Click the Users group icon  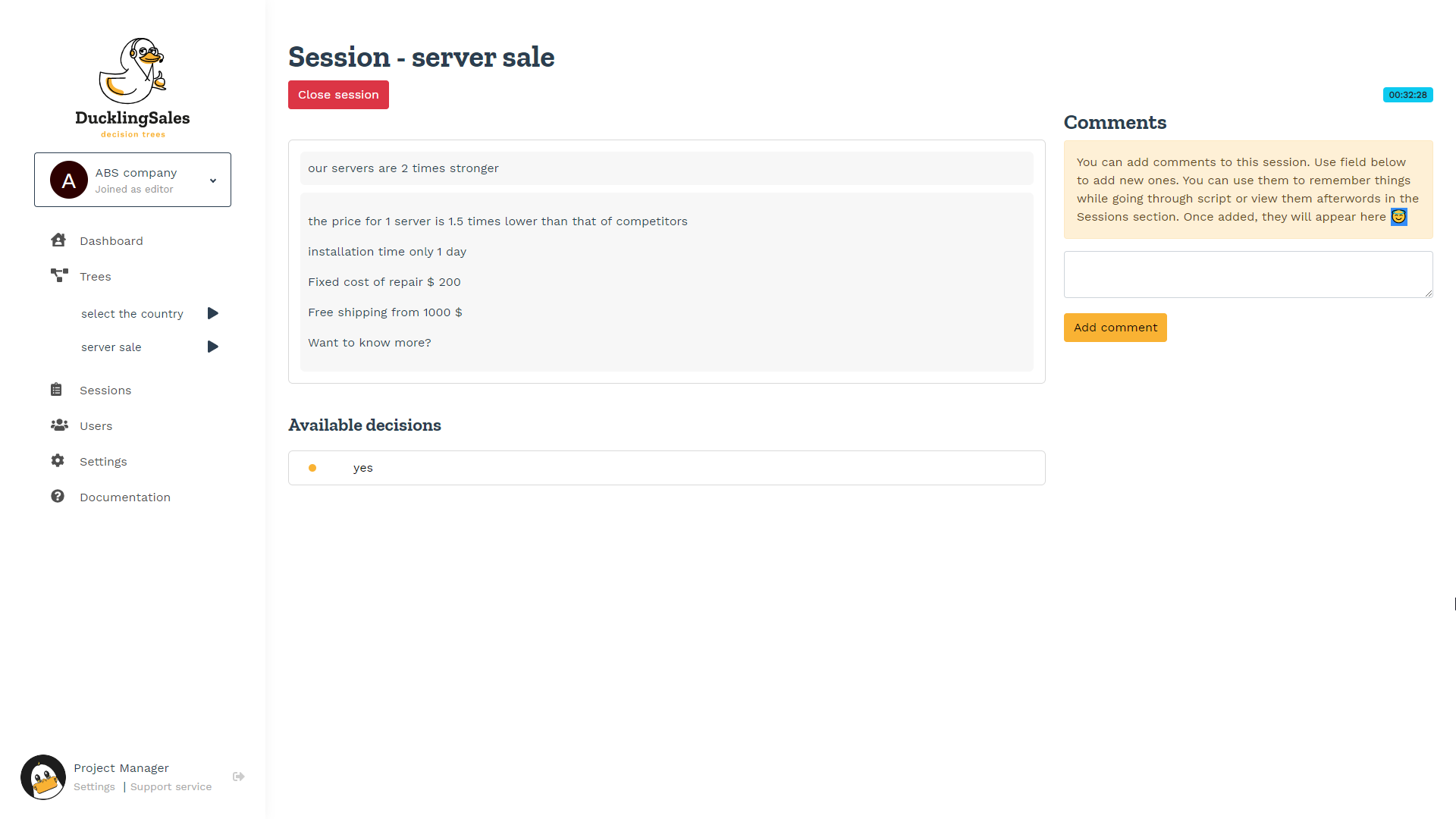(59, 425)
